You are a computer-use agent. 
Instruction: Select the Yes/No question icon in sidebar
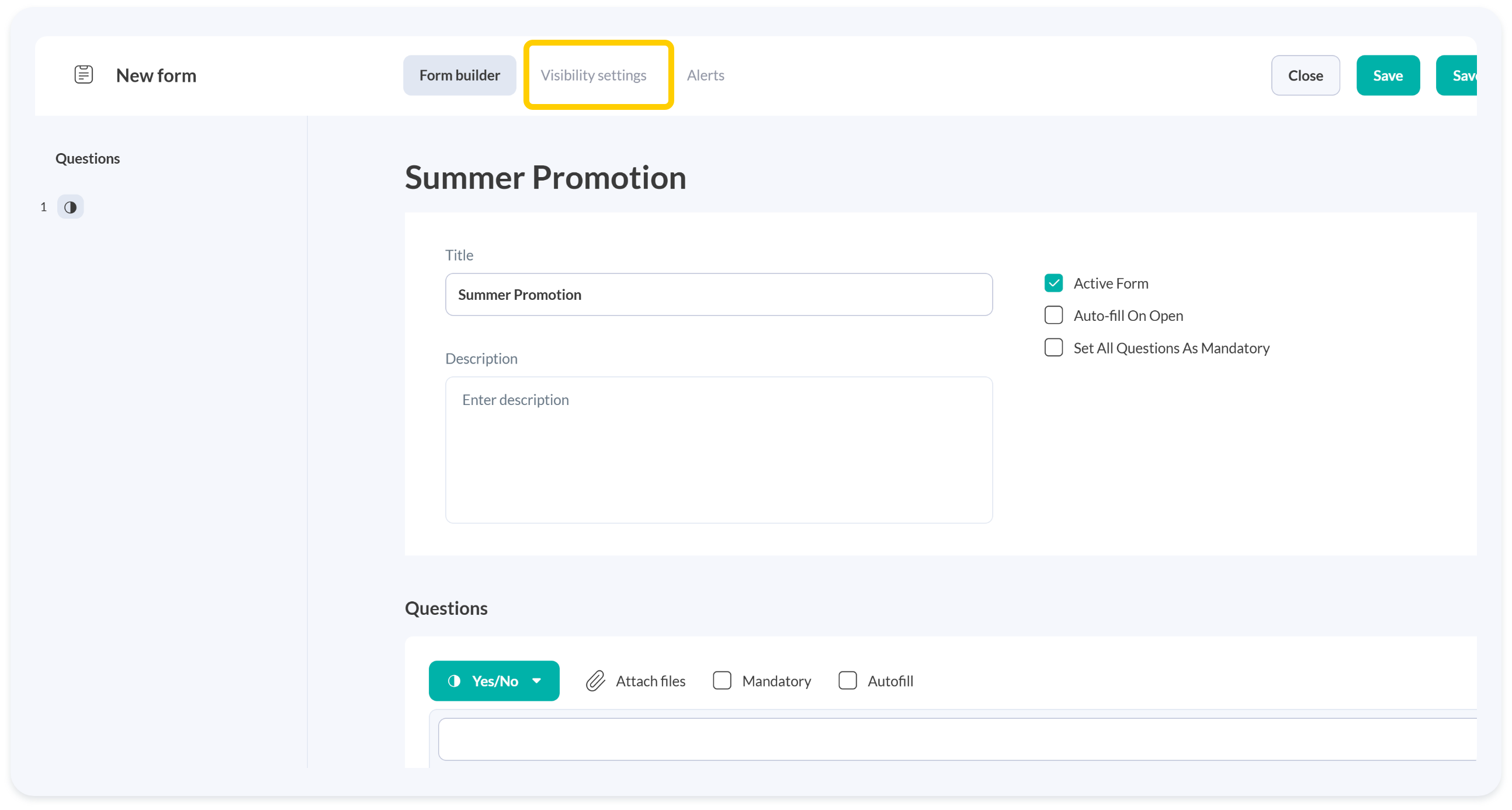click(x=71, y=207)
